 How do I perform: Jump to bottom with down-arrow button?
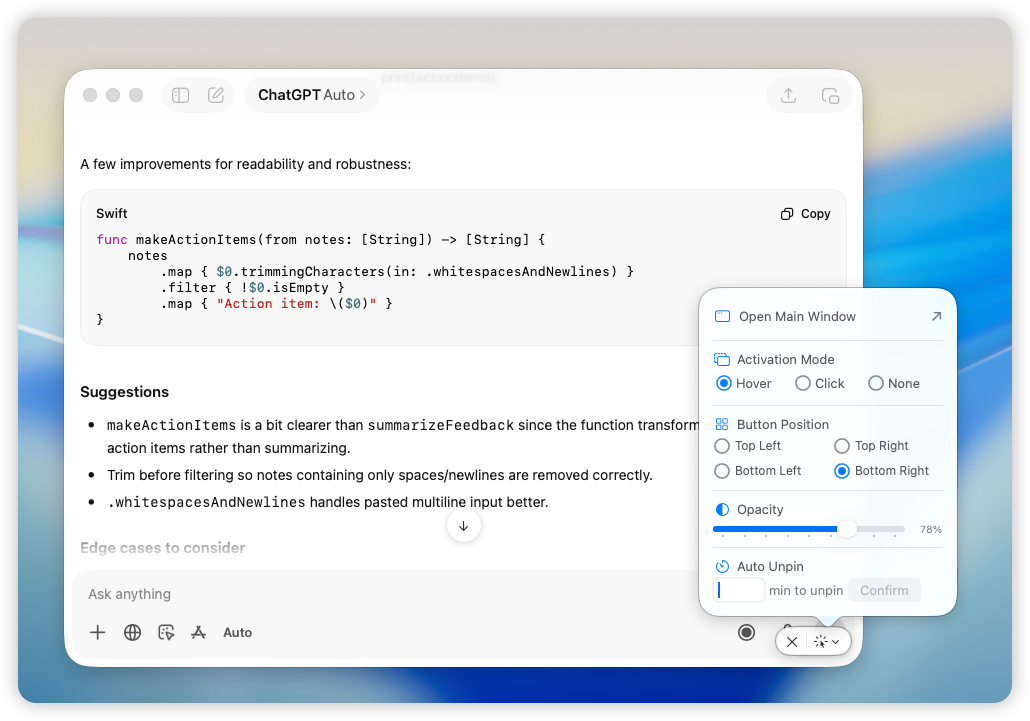pyautogui.click(x=464, y=526)
